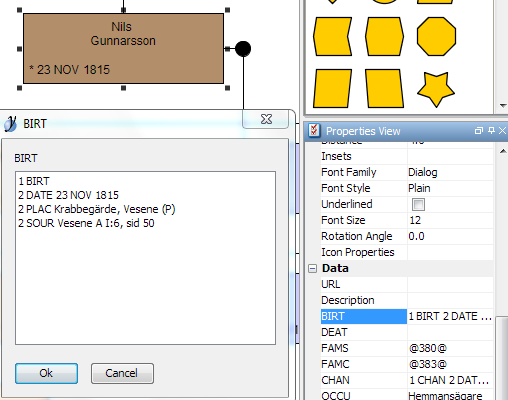This screenshot has width=508, height=400.
Task: Click Cancel in the BIRT dialog
Action: click(x=122, y=373)
